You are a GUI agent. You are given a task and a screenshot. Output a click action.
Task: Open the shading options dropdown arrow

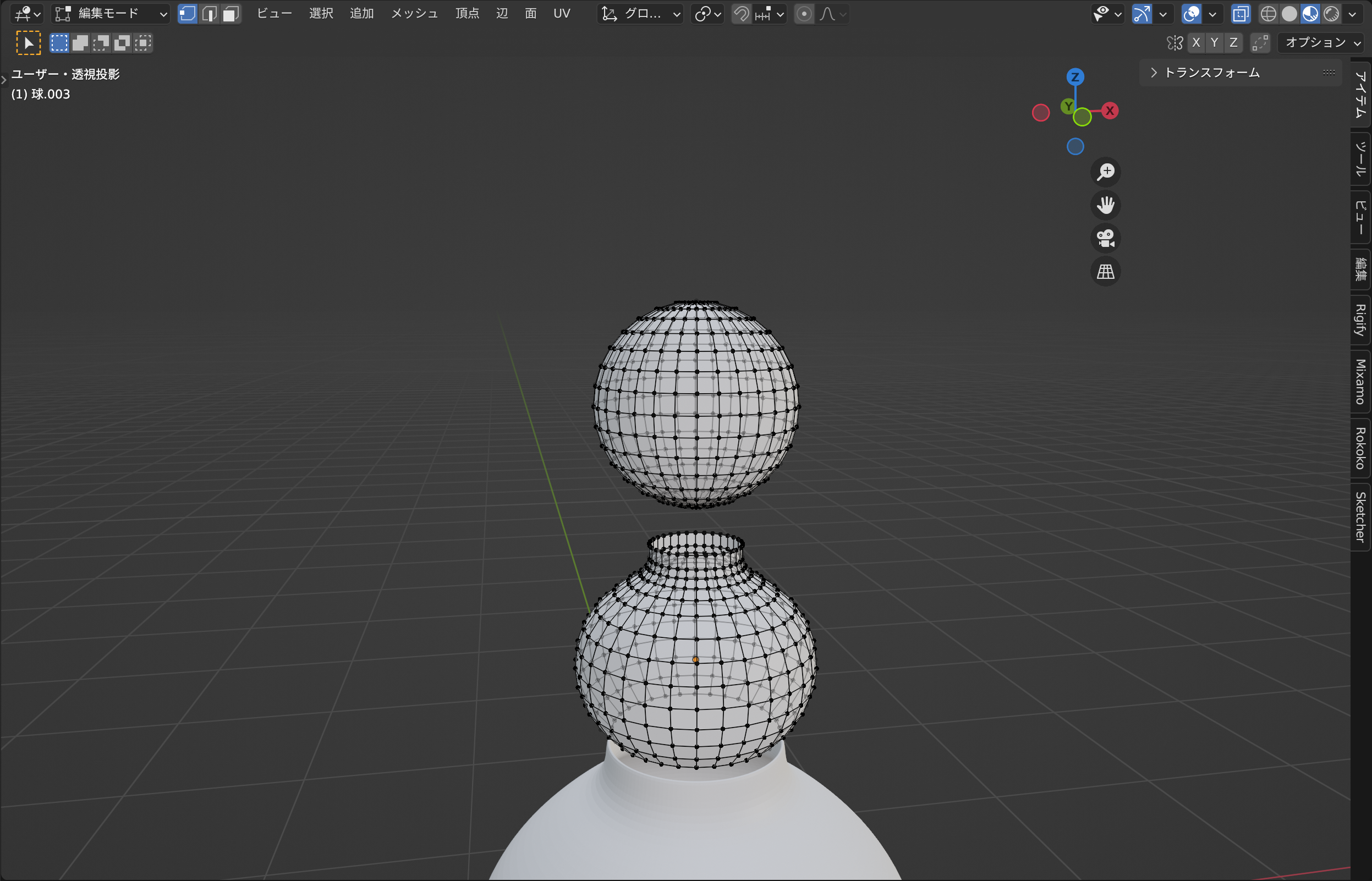coord(1353,14)
